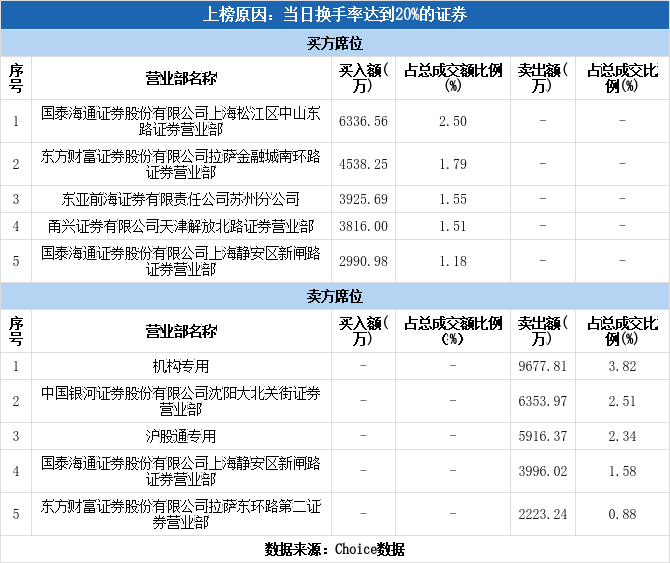Image resolution: width=670 pixels, height=563 pixels.
Task: Select percentage value 2.50
Action: click(x=453, y=121)
